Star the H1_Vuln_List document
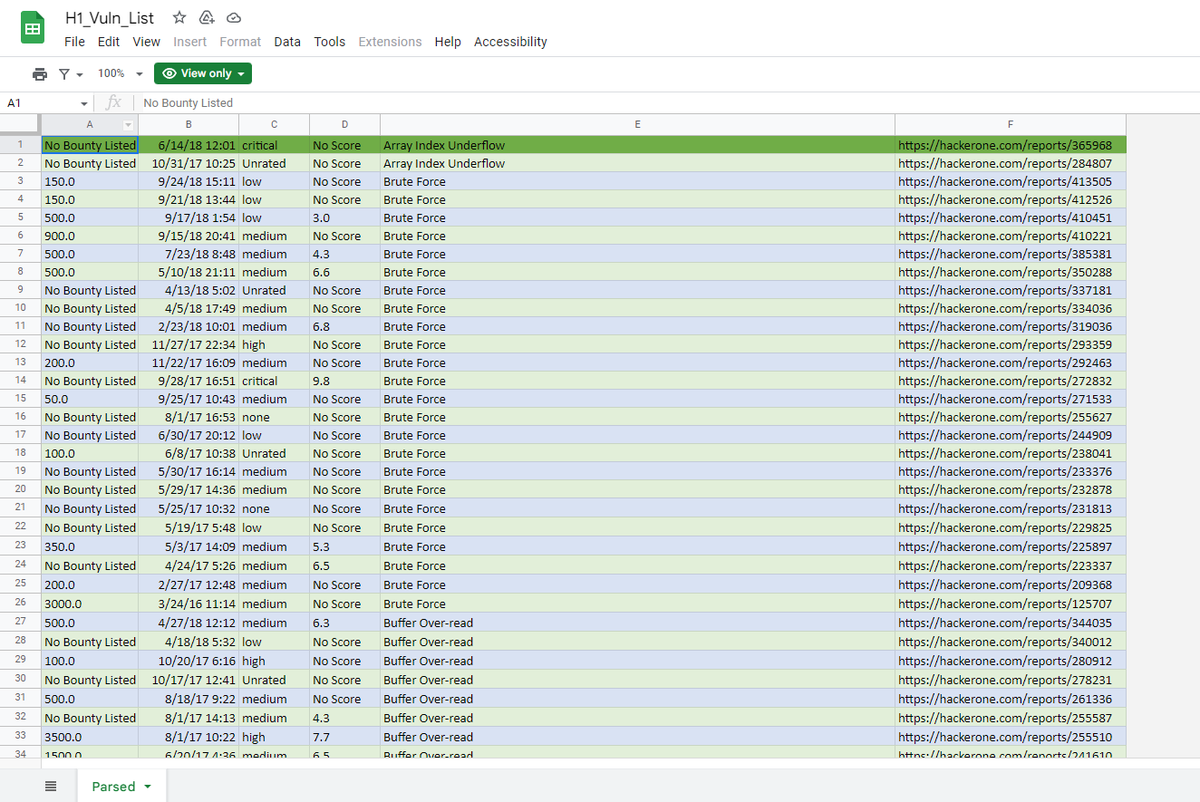The height and width of the screenshot is (802, 1200). pyautogui.click(x=179, y=18)
